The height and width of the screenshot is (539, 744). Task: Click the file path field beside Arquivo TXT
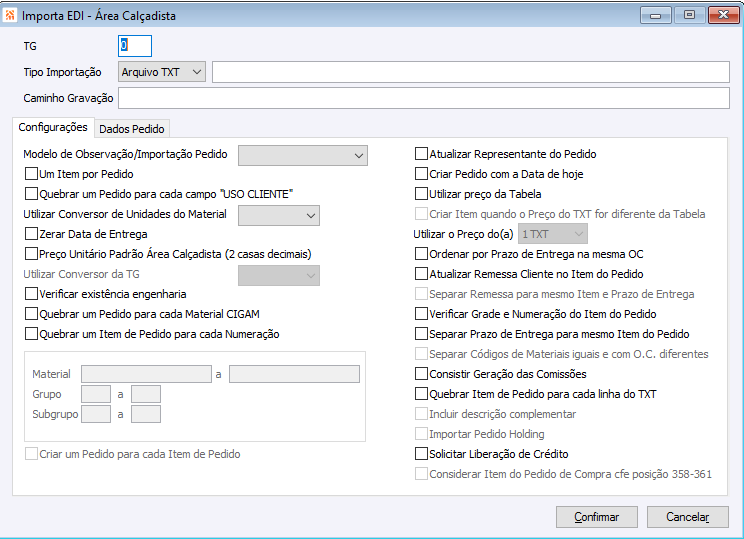tap(471, 72)
